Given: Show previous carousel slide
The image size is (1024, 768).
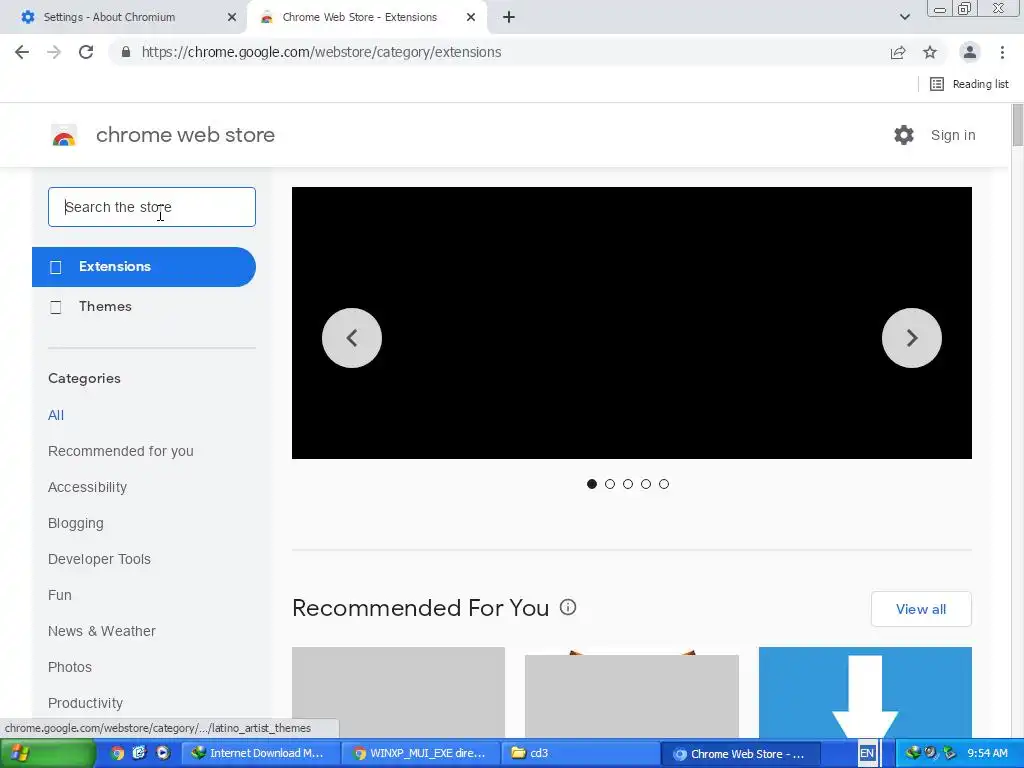Looking at the screenshot, I should click(352, 338).
